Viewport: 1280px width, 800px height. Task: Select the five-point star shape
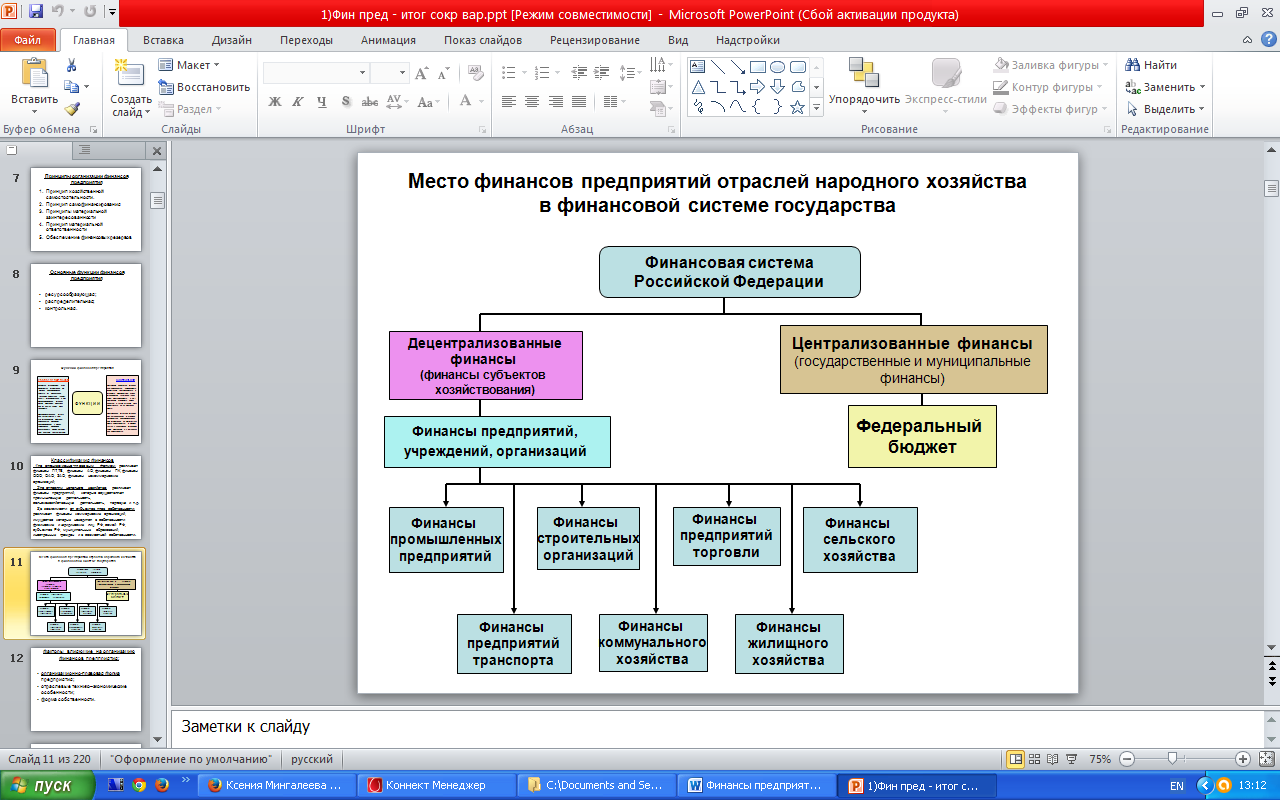pos(798,107)
